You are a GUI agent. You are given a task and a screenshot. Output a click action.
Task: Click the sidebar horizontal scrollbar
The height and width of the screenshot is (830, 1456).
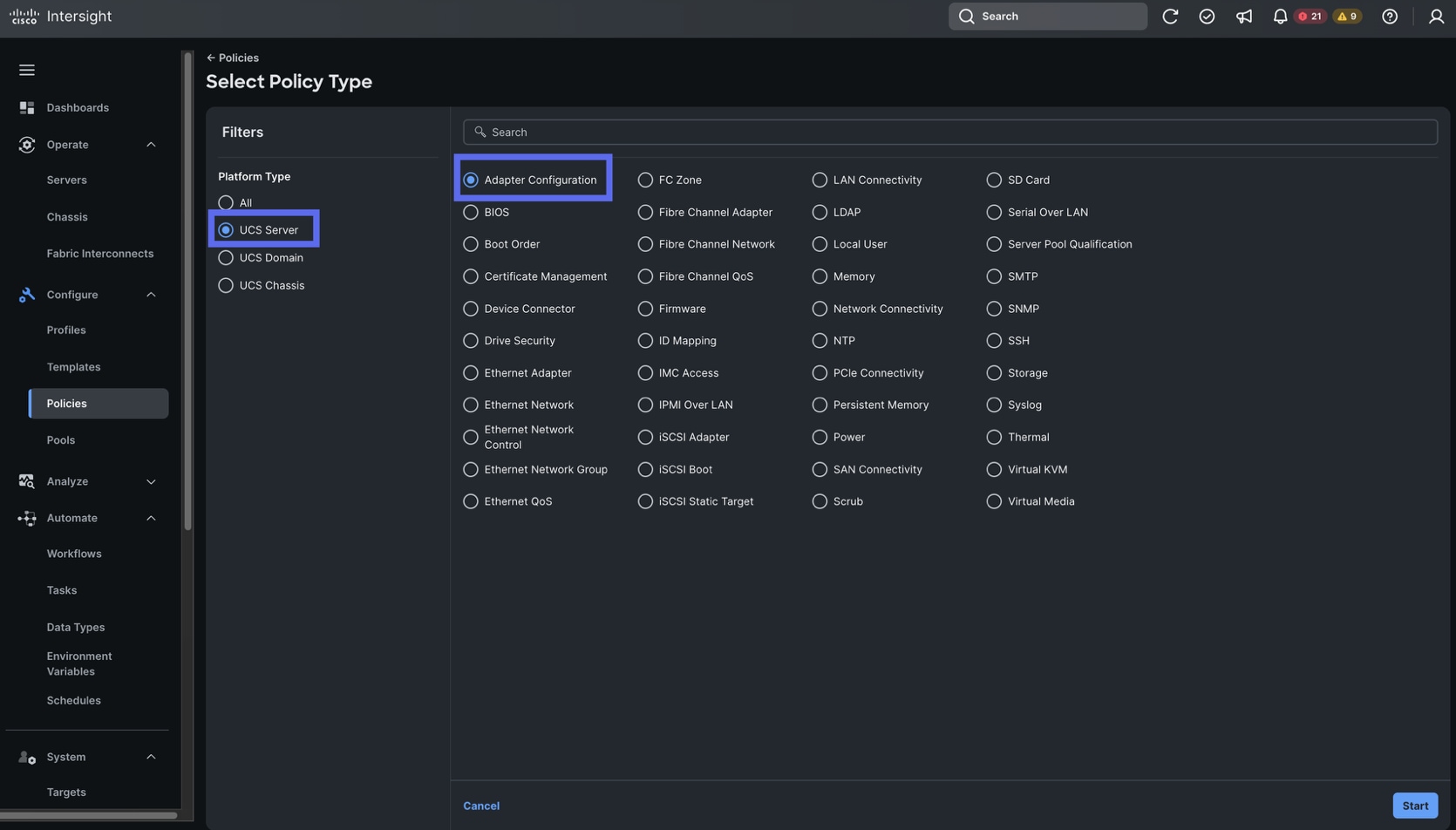click(89, 816)
